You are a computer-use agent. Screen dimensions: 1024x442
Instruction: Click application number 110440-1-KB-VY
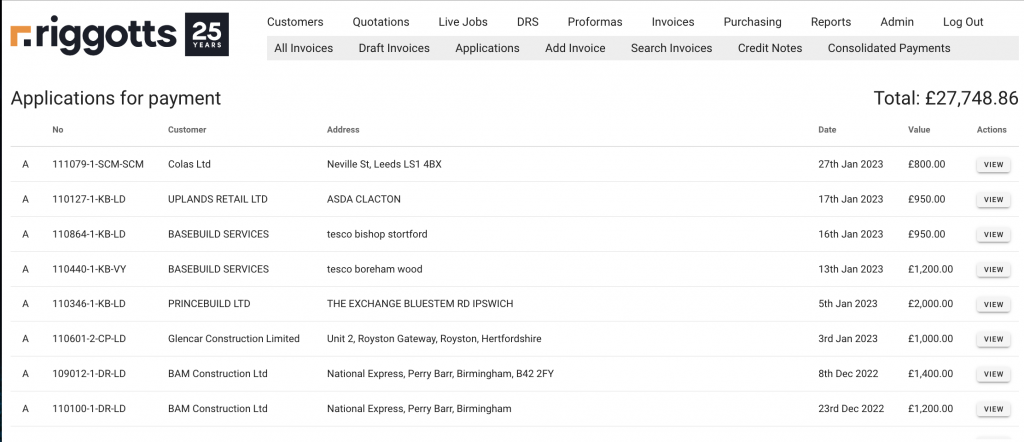[x=89, y=269]
